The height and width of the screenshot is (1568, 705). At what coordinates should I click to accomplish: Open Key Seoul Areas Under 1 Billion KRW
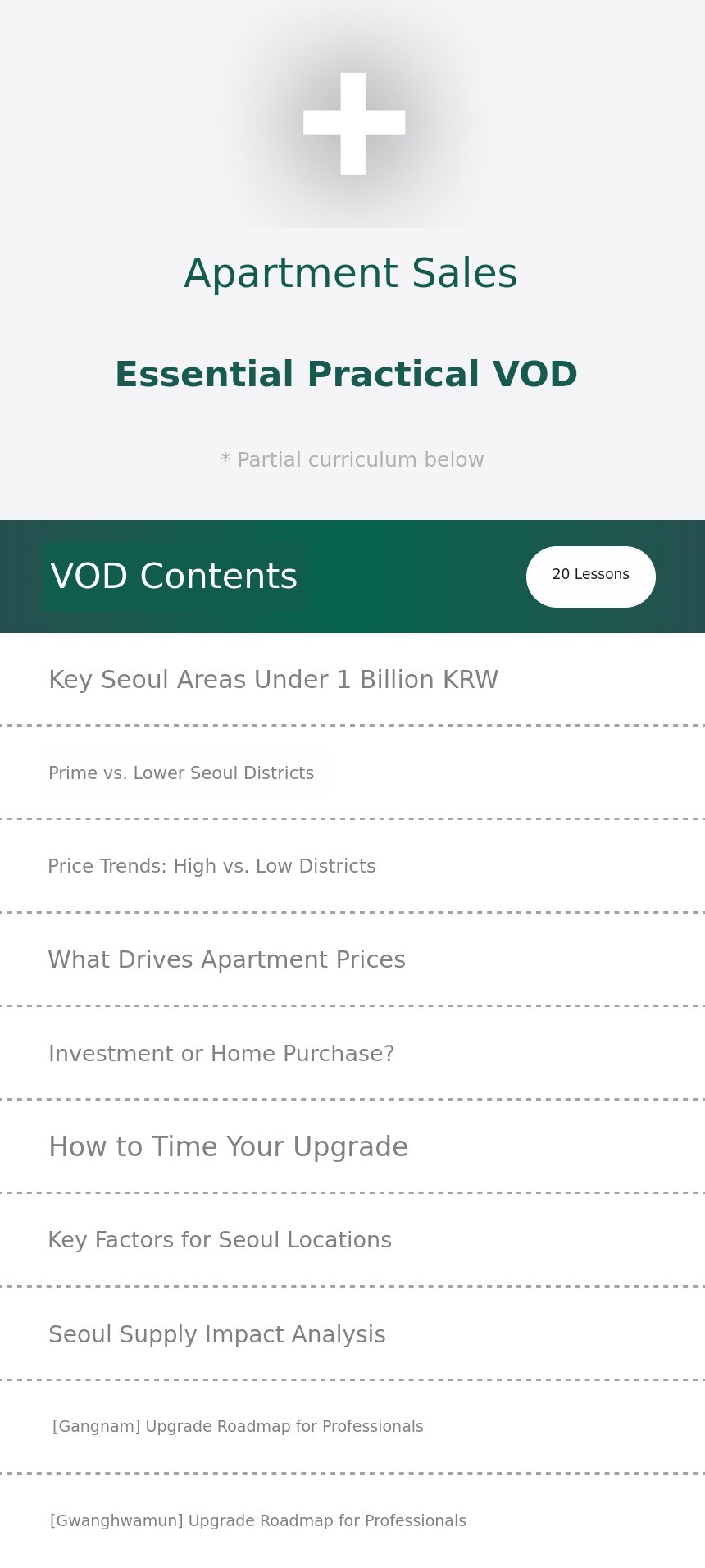(x=273, y=680)
